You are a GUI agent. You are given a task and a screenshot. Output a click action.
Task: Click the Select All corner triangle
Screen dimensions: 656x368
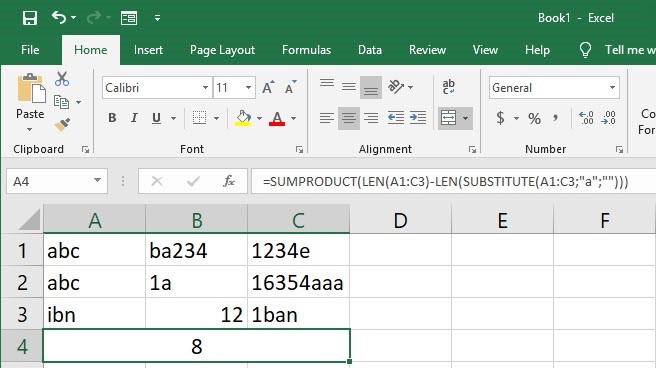(29, 220)
